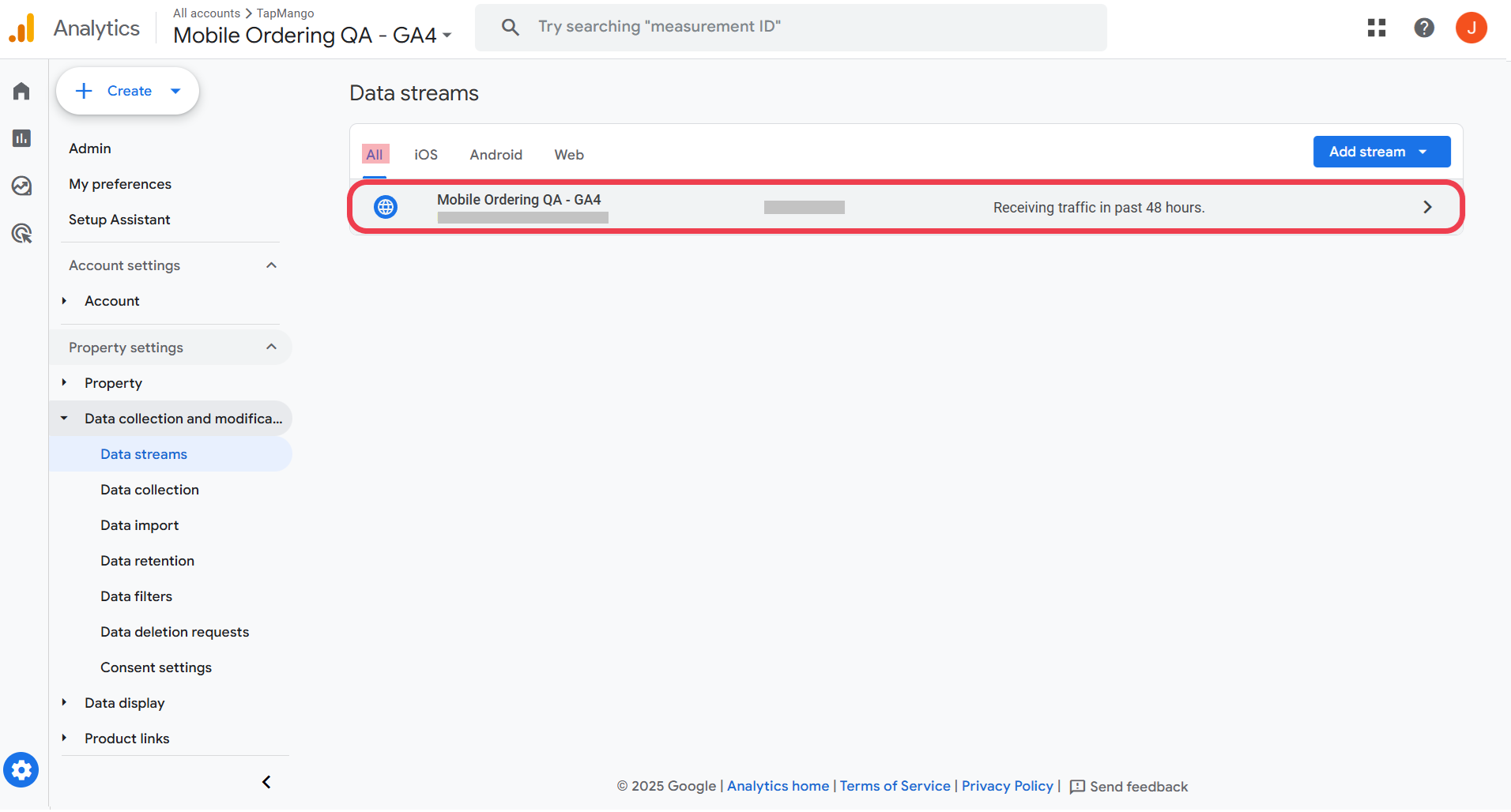Switch to the iOS tab

(x=426, y=155)
